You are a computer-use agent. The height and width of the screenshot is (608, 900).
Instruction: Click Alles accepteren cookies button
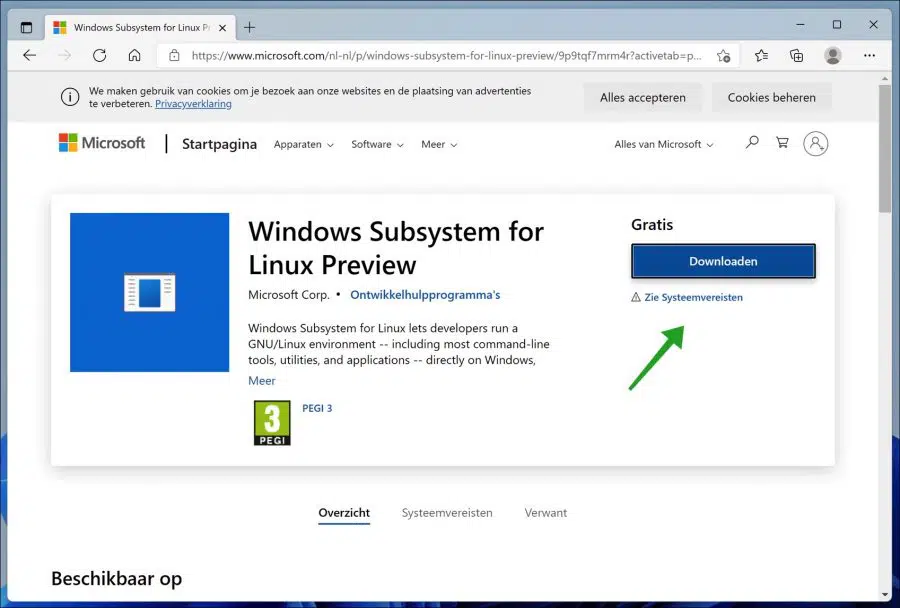click(x=643, y=98)
